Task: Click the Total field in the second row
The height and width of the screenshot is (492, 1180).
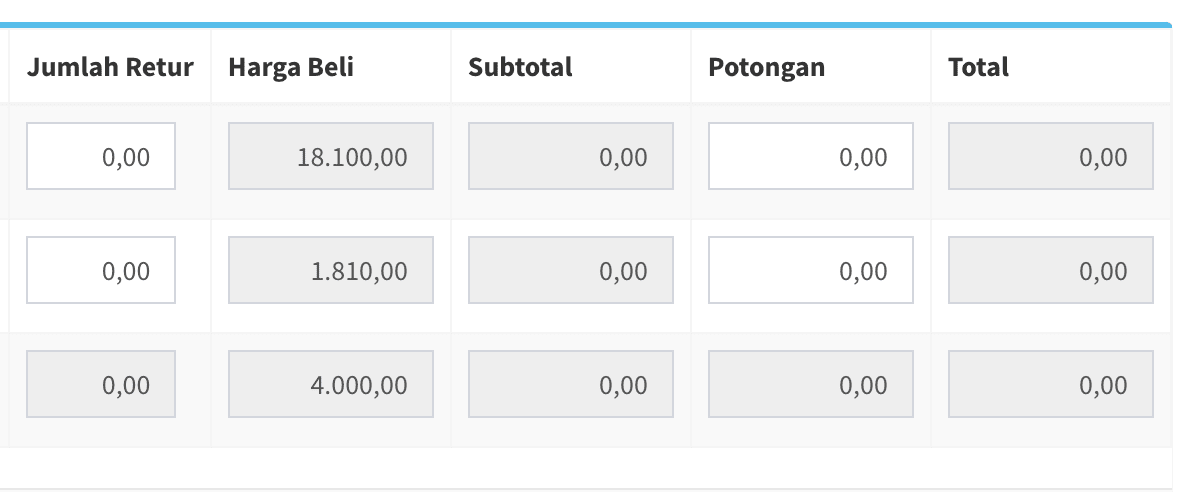Action: 1051,270
